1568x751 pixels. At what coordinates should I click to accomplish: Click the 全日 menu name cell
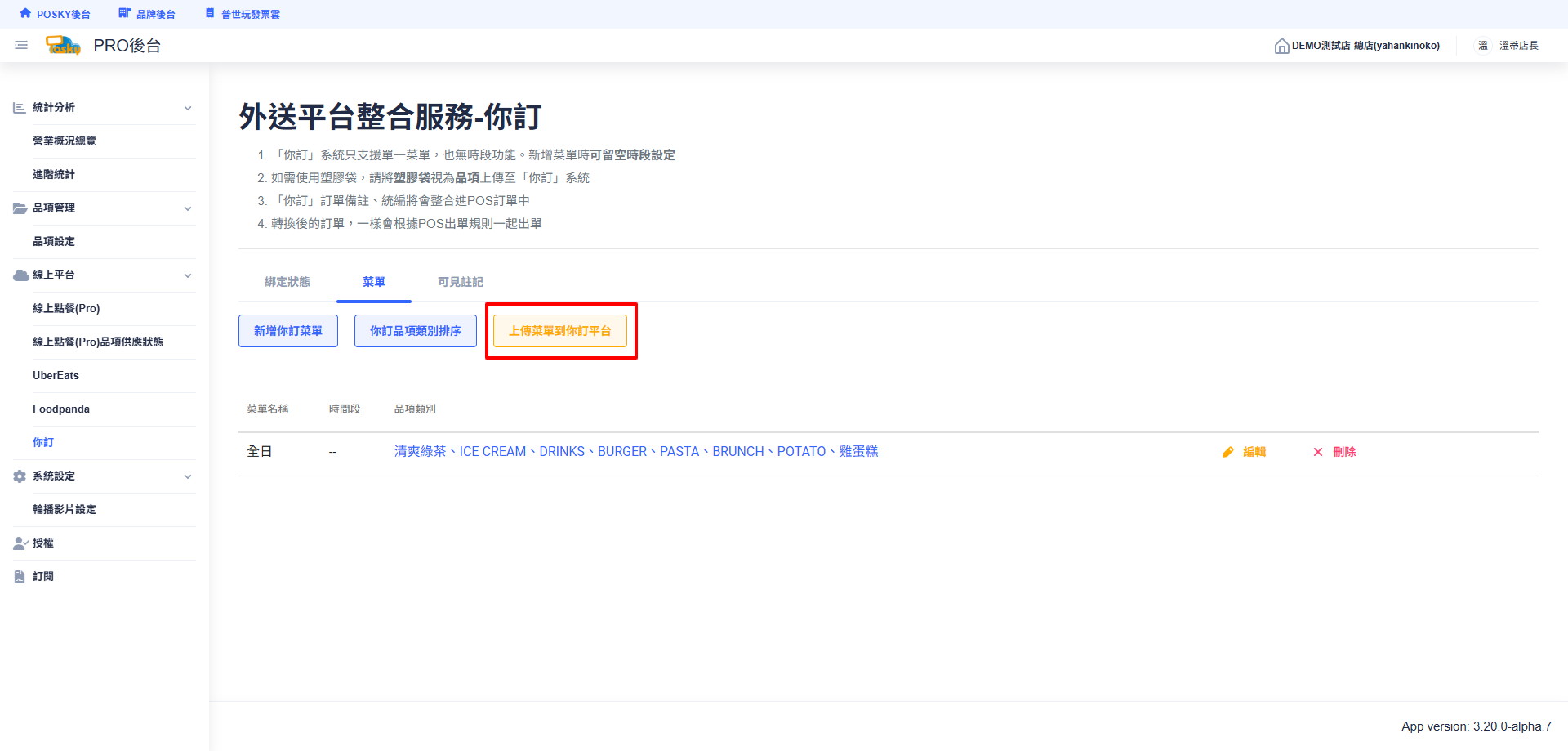(x=260, y=451)
